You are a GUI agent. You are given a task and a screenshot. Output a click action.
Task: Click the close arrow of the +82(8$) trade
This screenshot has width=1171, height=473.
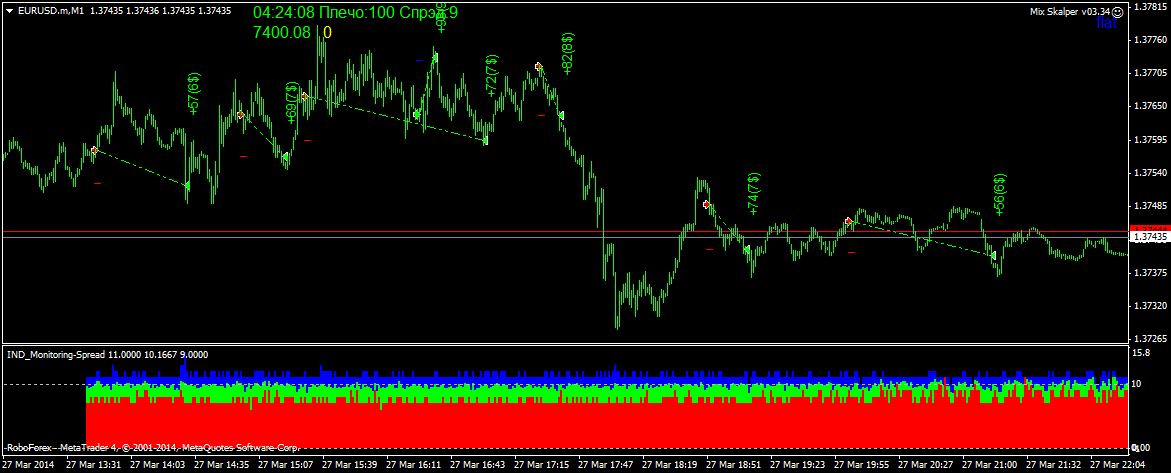tap(560, 115)
